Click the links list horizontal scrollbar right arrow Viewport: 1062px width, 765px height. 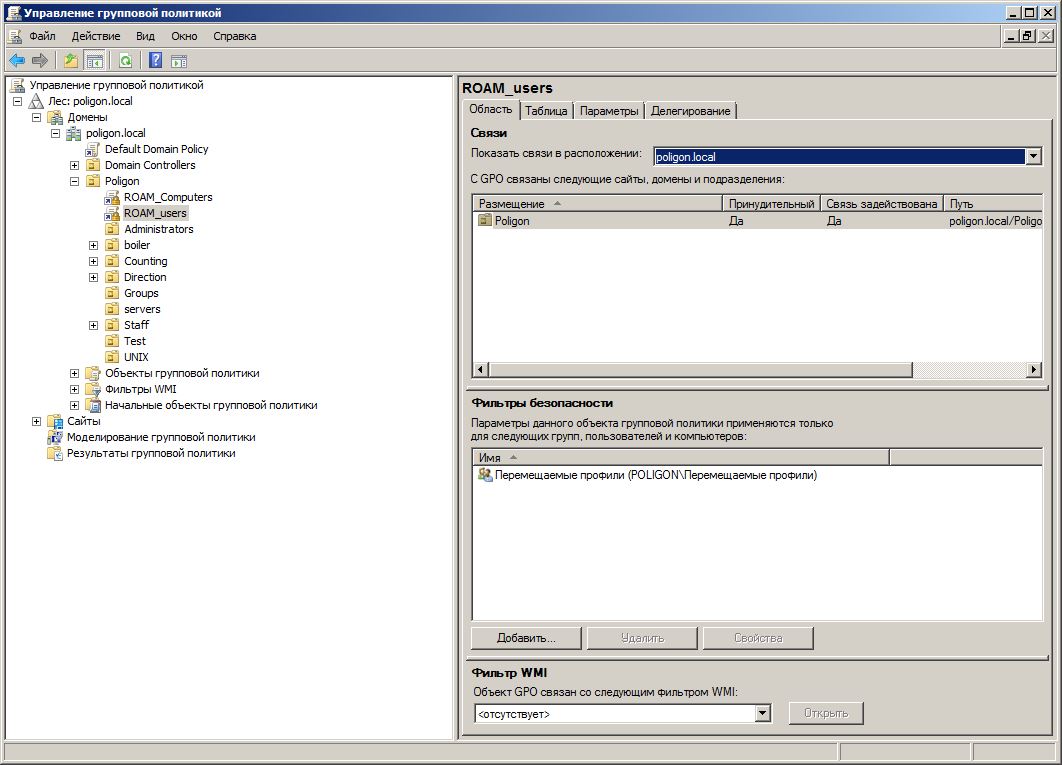tap(1034, 369)
